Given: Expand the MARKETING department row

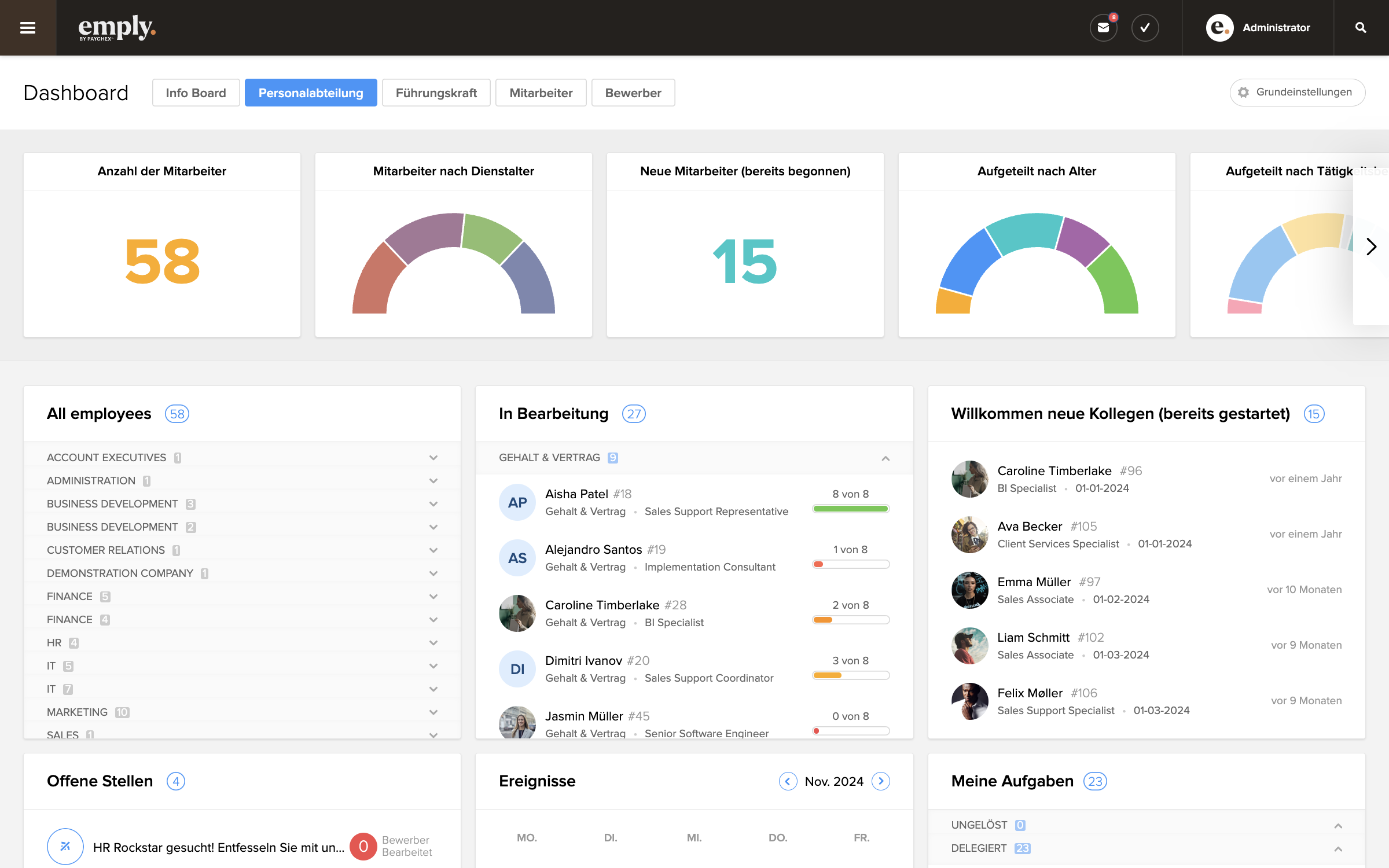Looking at the screenshot, I should pos(433,712).
